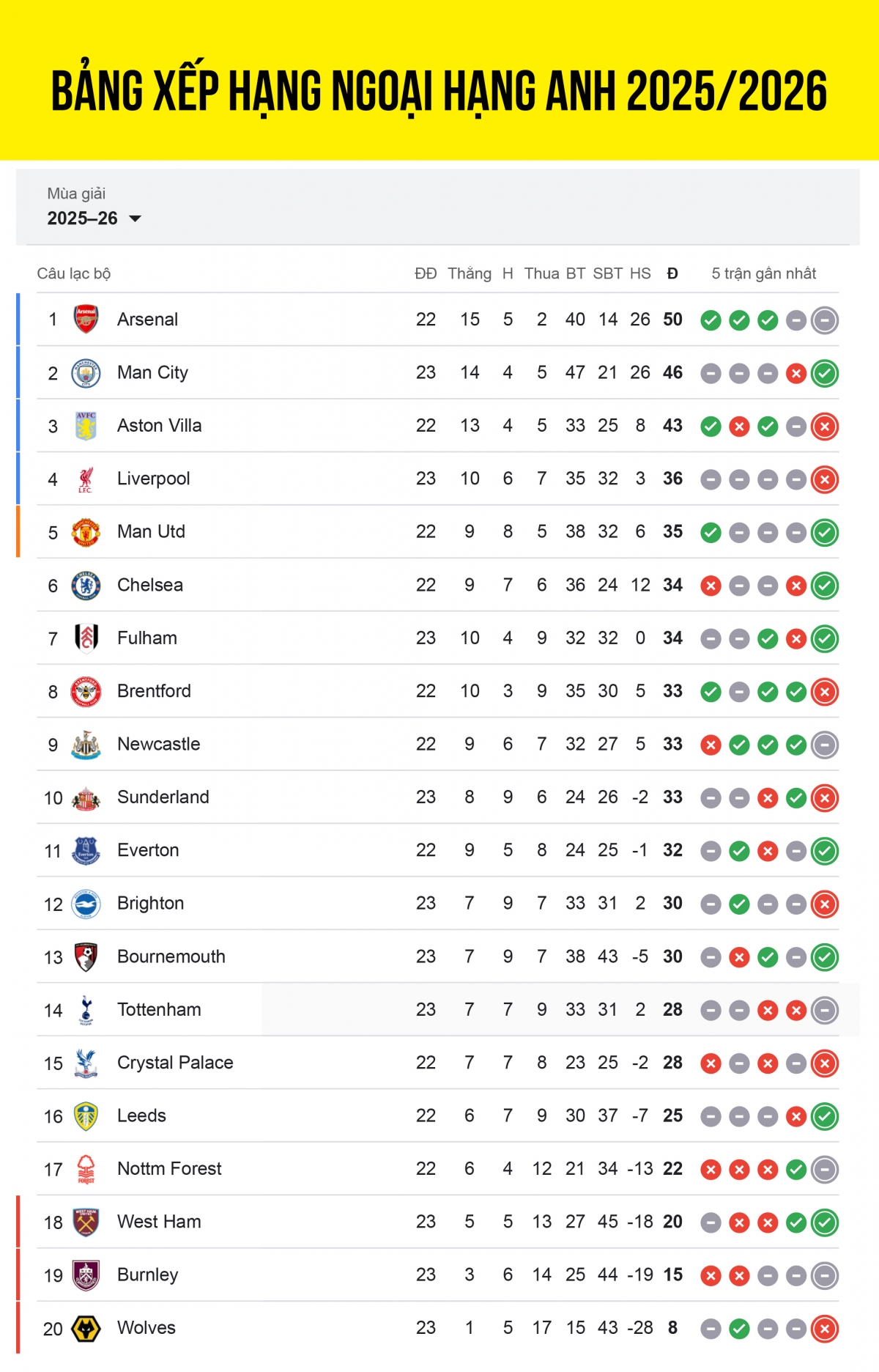Screen dimensions: 879x1372
Task: Click Aston Villa's latest match loss icon
Action: 825,427
